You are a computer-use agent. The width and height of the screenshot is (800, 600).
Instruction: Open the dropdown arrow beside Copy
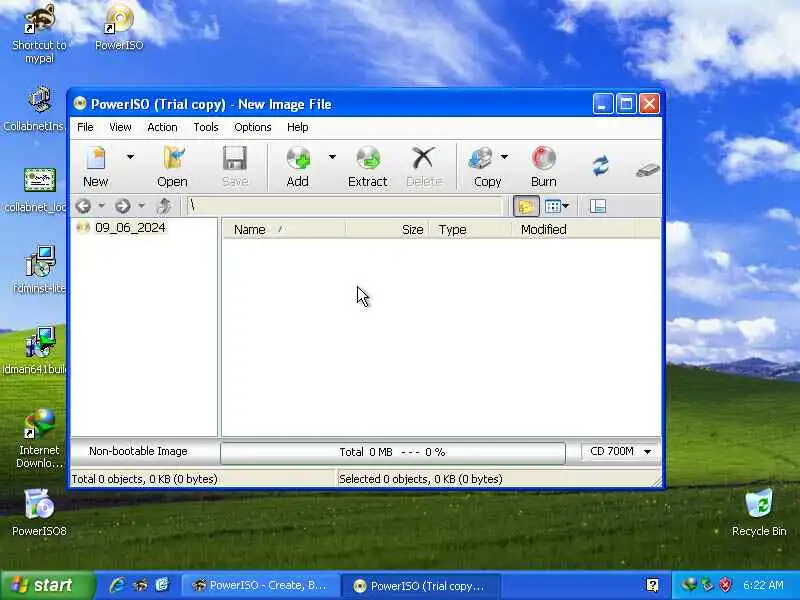[x=504, y=157]
